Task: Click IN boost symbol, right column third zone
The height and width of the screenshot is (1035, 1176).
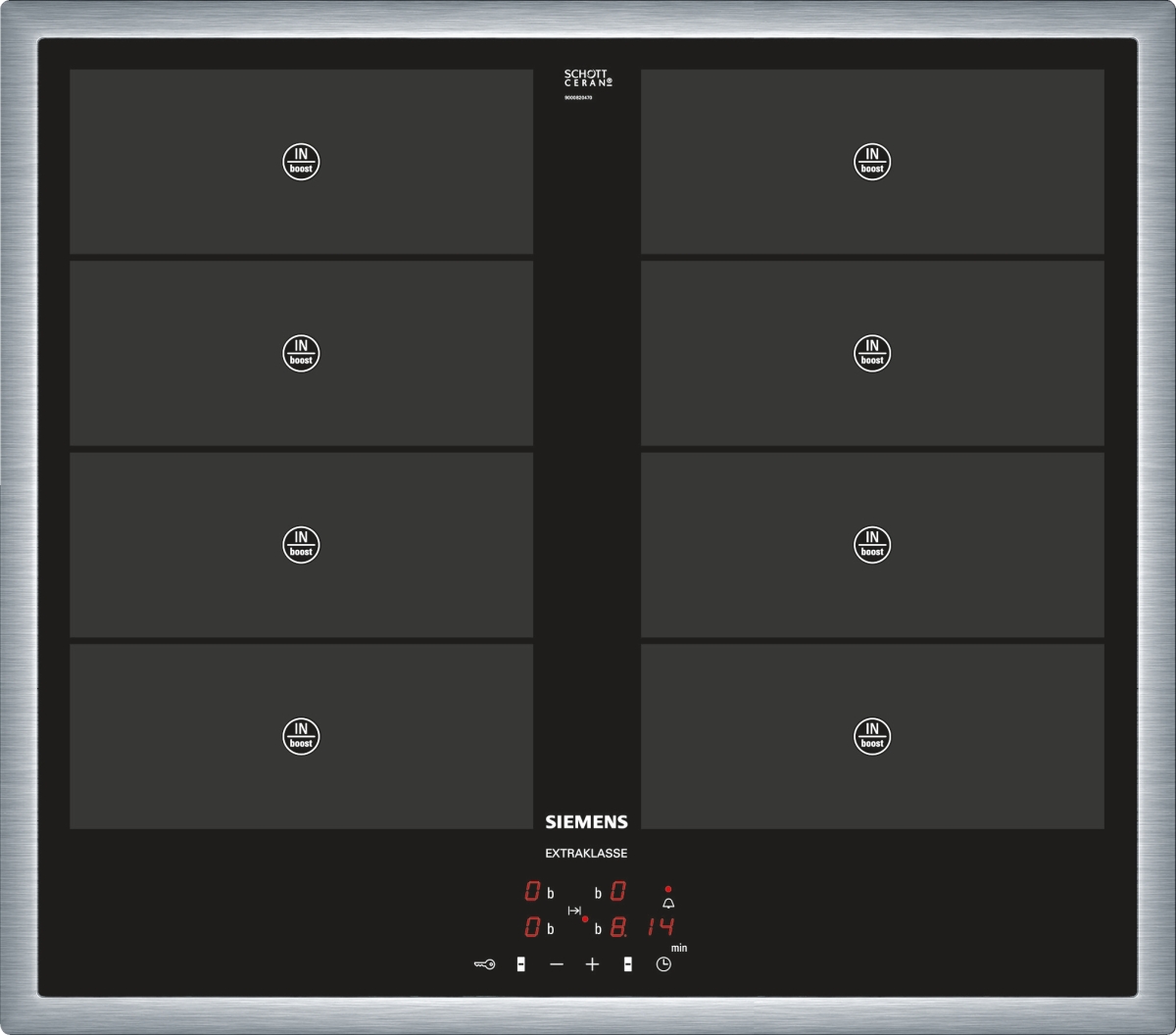Action: pos(871,545)
